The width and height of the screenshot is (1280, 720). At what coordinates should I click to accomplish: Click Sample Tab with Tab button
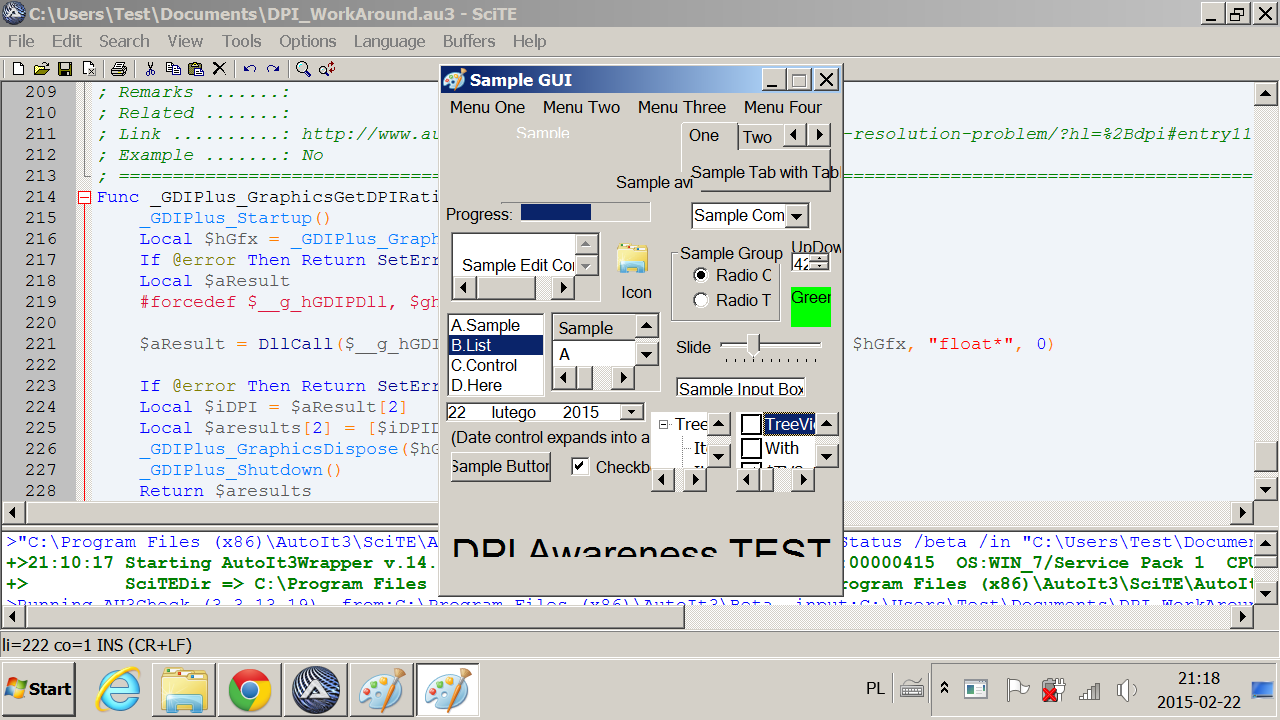pos(764,172)
